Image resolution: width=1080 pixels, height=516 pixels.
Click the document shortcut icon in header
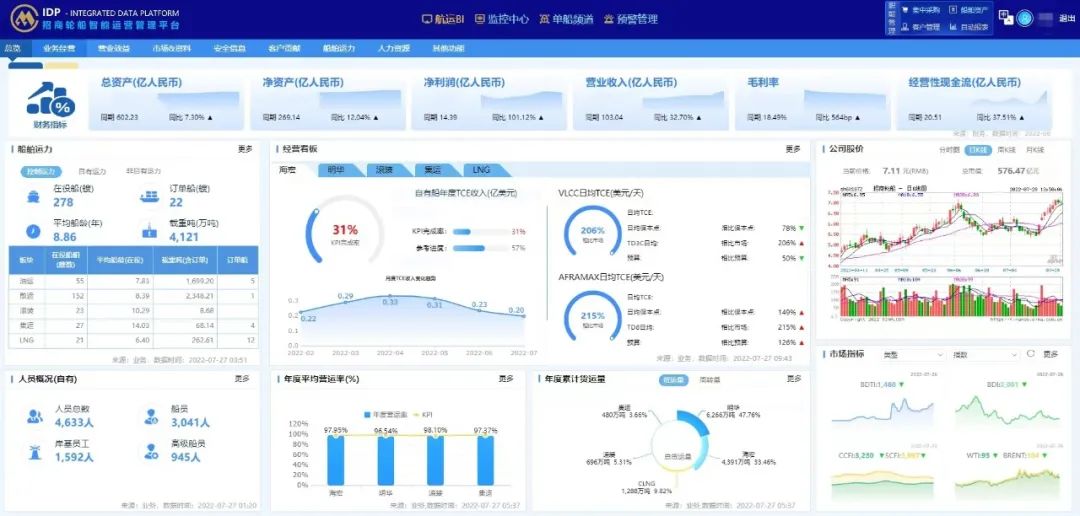953,10
